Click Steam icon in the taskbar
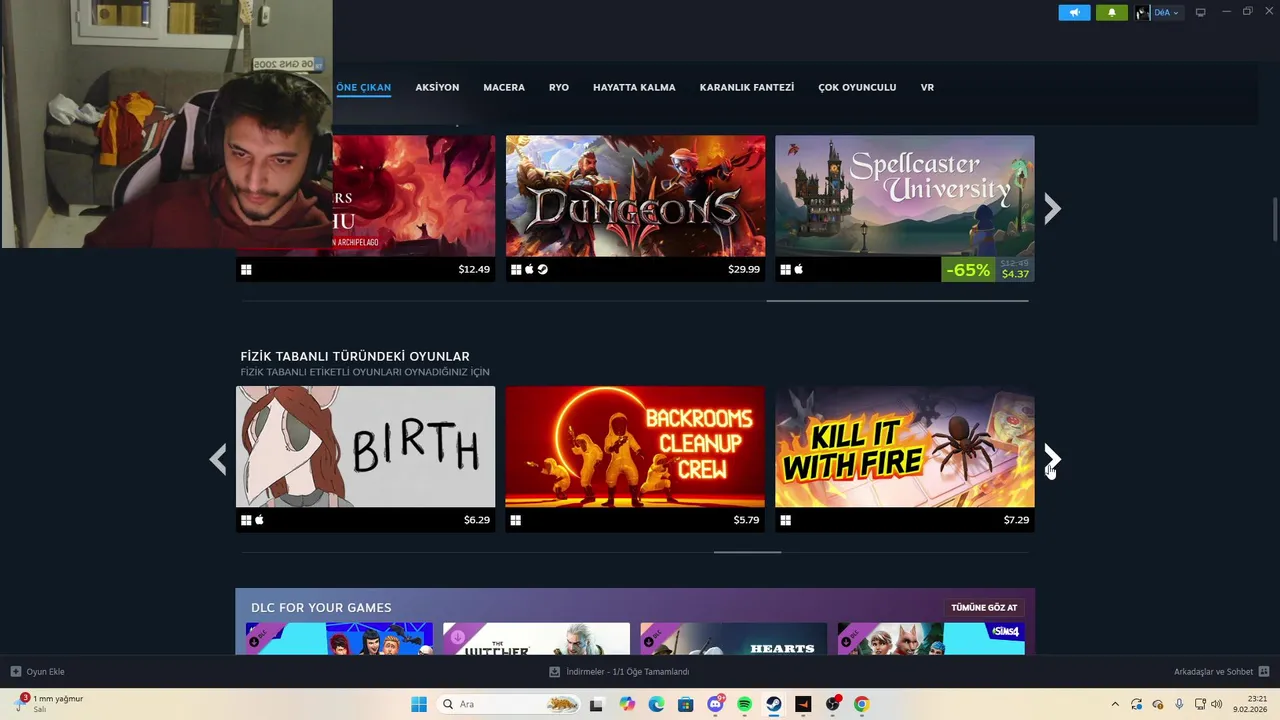Screen dimensions: 1280x720 pos(774,704)
